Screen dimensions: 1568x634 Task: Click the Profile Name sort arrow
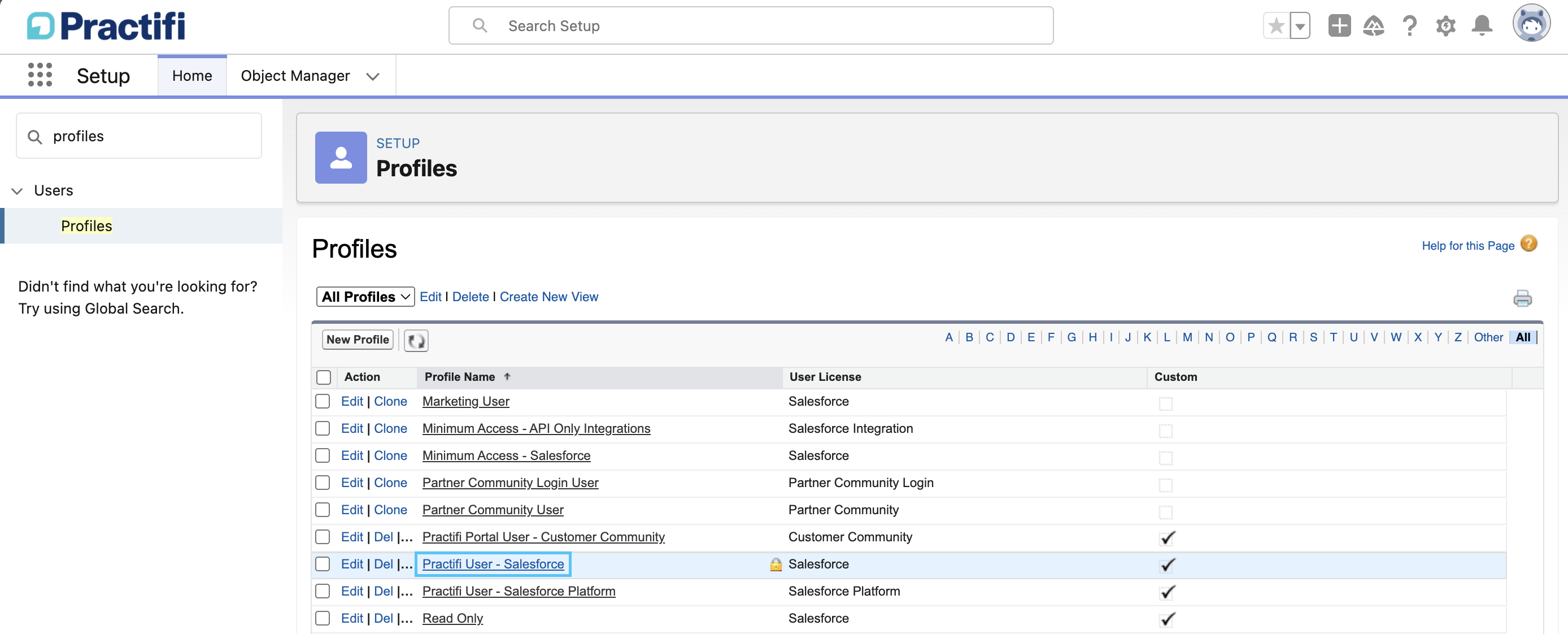(507, 377)
